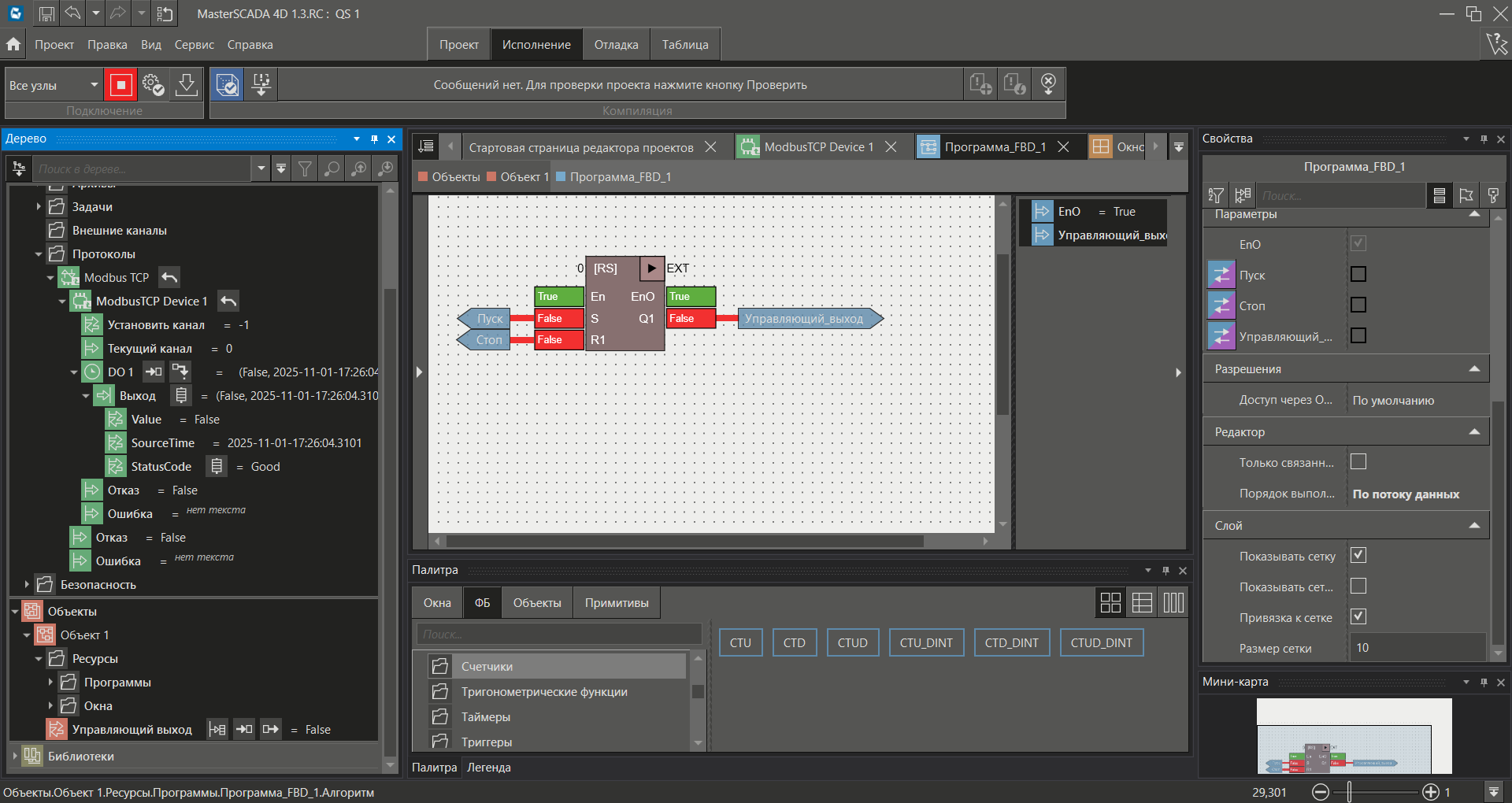The image size is (1512, 803).
Task: Click the CTU_DINT function block button
Action: [925, 642]
